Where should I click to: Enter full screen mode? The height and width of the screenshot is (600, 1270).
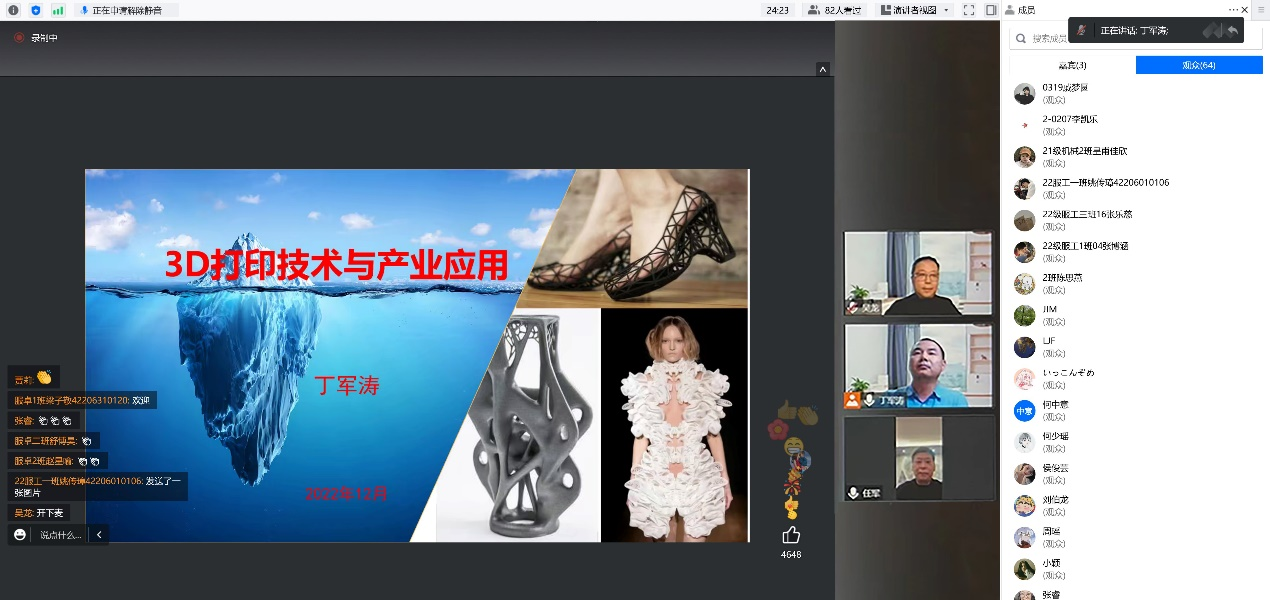pos(968,10)
